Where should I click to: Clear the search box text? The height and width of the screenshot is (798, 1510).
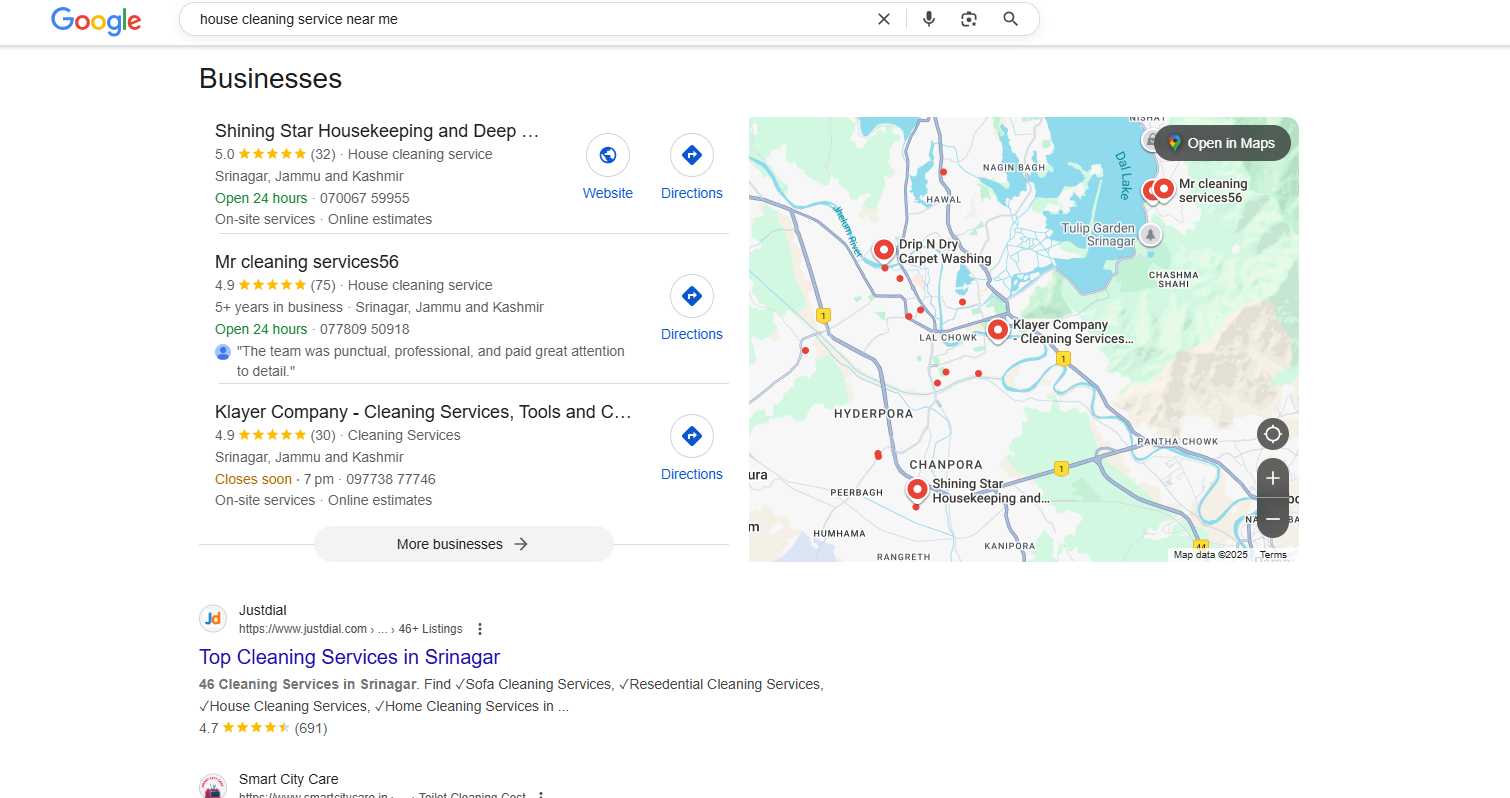(x=883, y=19)
